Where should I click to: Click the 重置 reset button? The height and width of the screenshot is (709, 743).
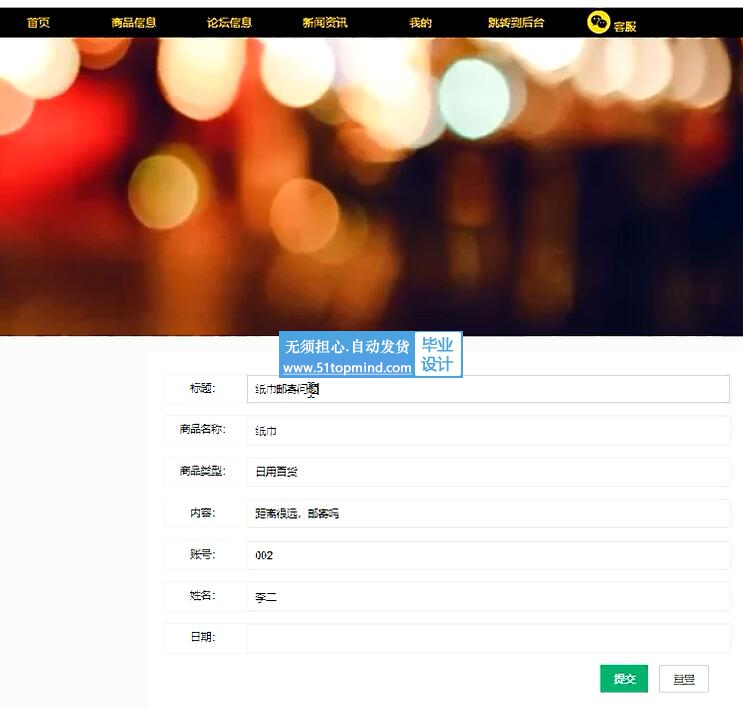[684, 679]
